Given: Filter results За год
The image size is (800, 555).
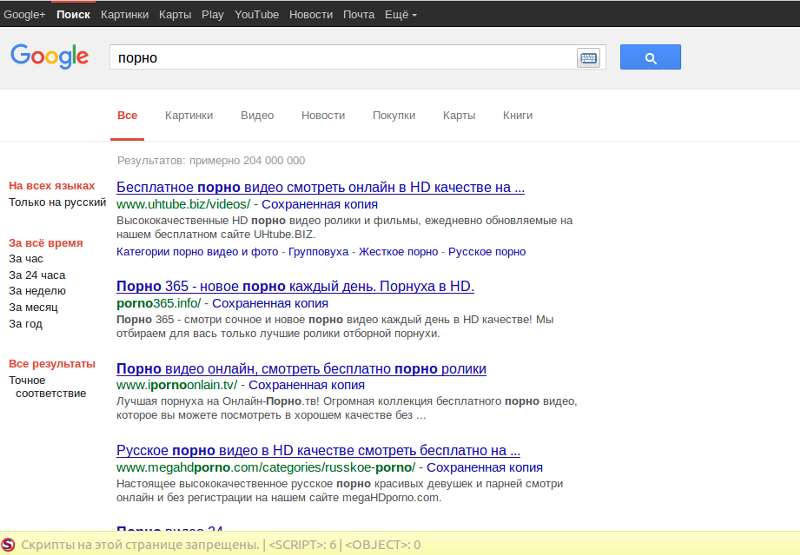Looking at the screenshot, I should point(26,324).
